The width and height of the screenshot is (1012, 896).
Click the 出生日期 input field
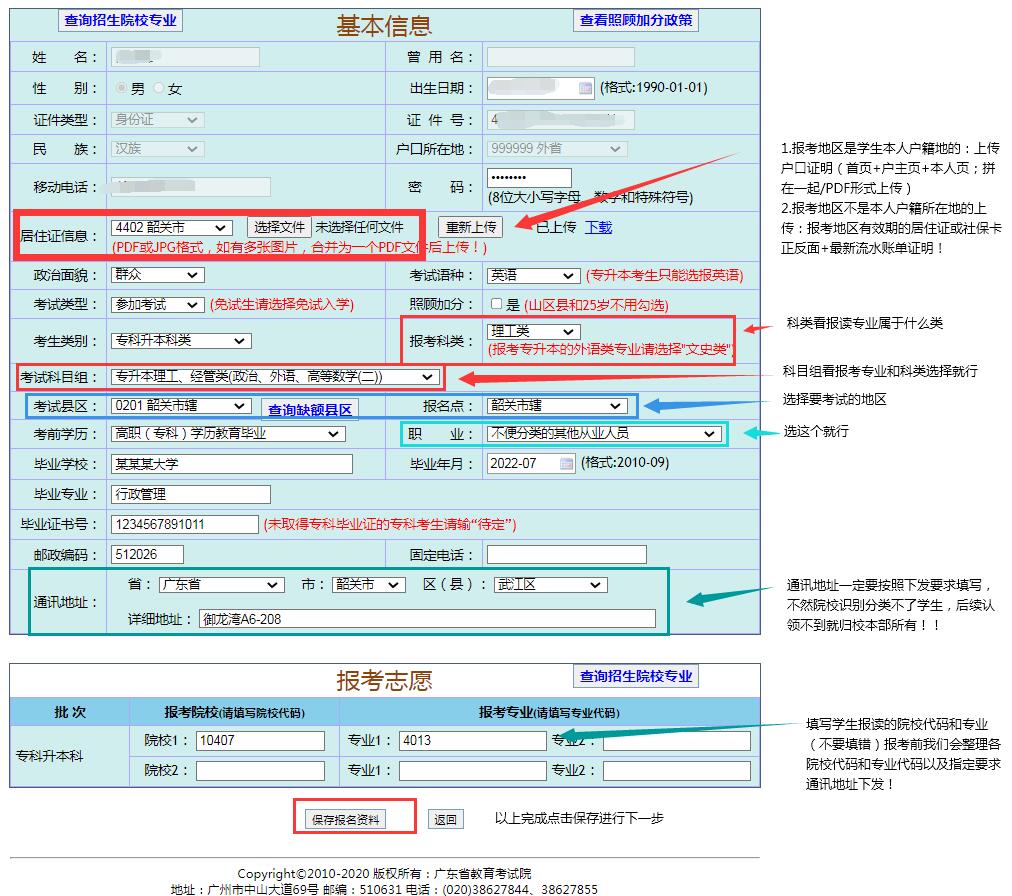(x=540, y=88)
